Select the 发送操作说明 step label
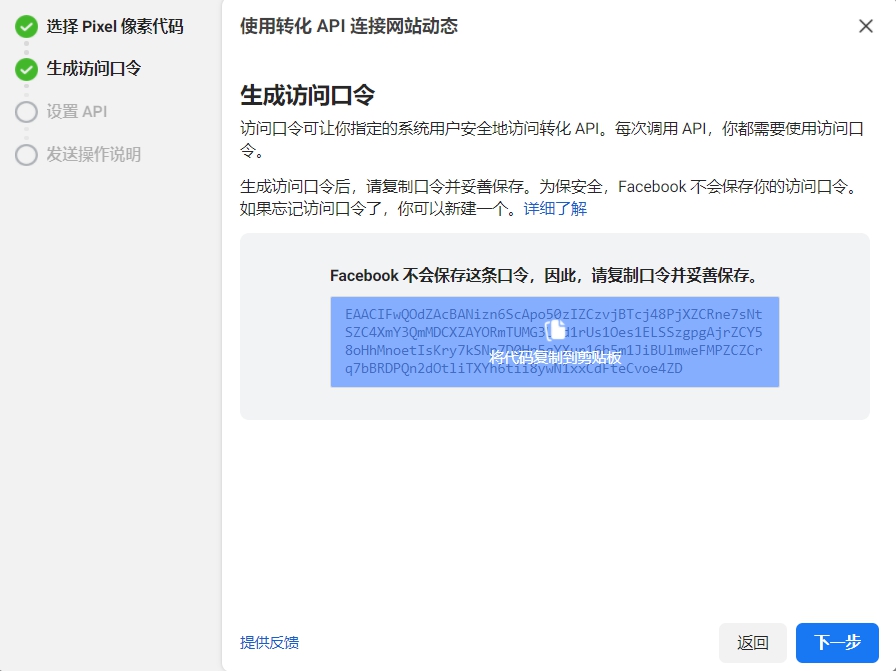The image size is (896, 671). click(x=93, y=155)
